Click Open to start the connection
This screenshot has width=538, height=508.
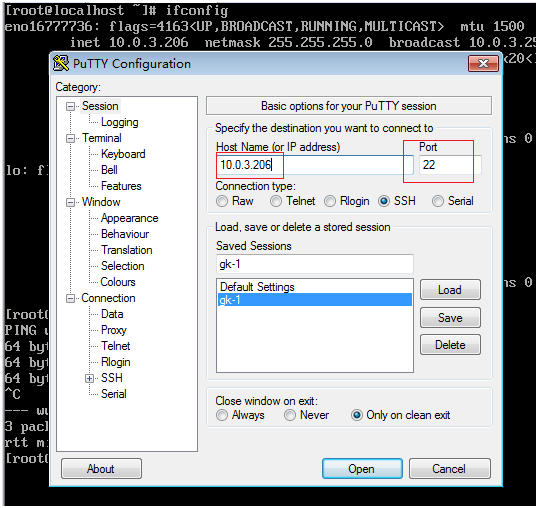point(362,469)
